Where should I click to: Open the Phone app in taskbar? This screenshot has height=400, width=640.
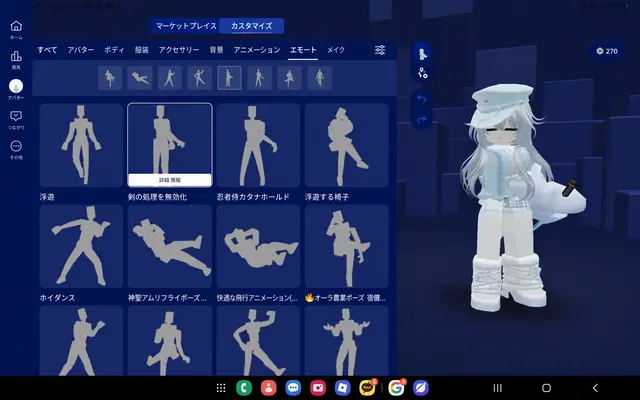[x=244, y=388]
